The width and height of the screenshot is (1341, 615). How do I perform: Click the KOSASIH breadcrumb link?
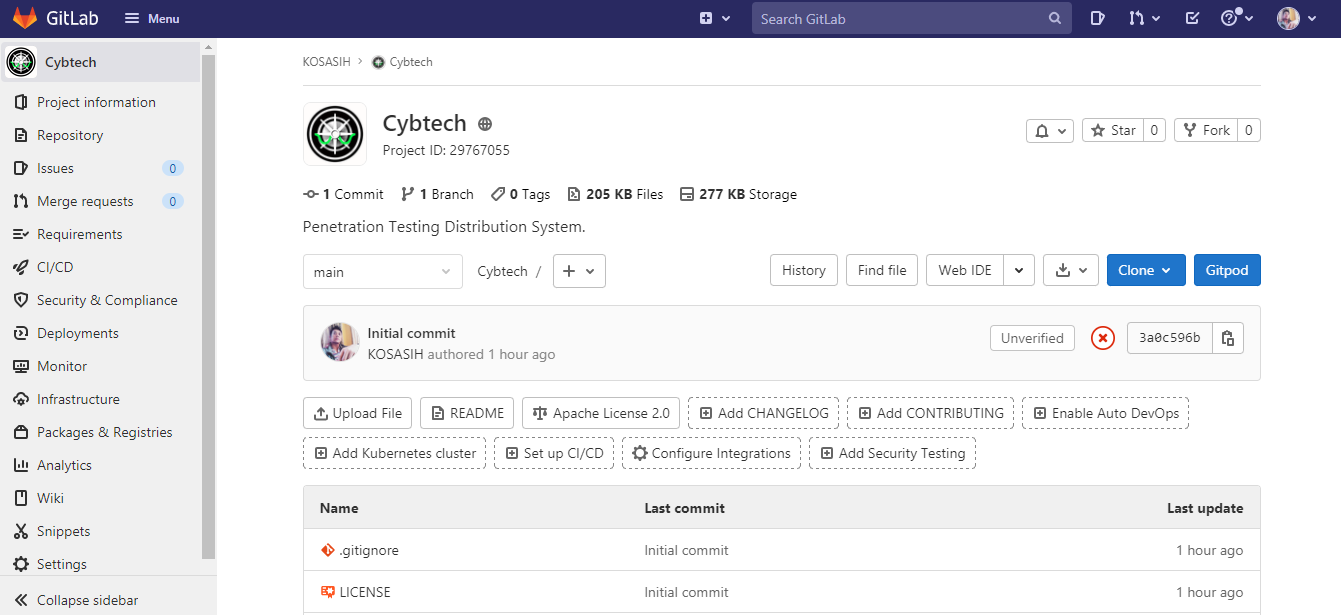[x=327, y=62]
